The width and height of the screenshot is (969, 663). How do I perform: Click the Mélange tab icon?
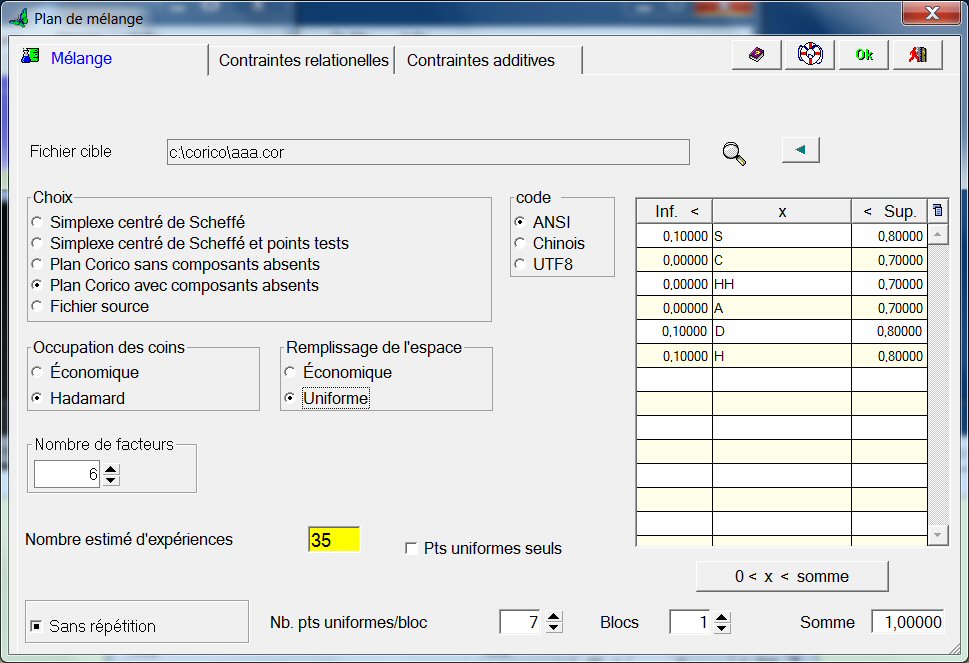point(29,57)
